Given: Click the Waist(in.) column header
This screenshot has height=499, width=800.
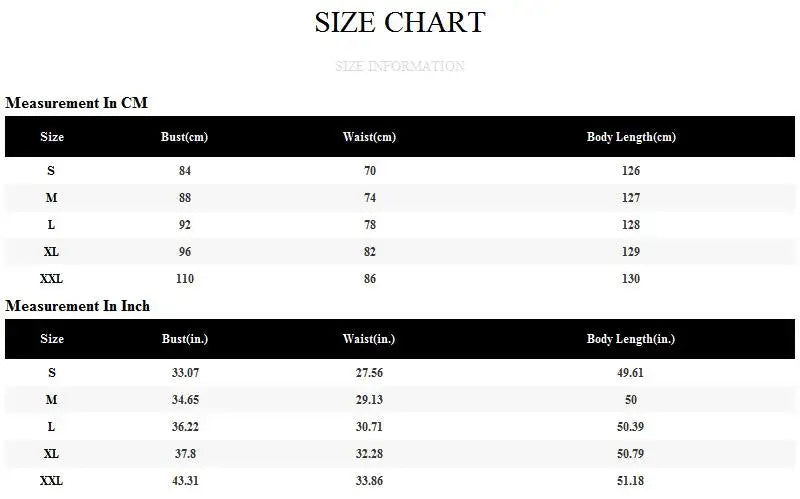Looking at the screenshot, I should (x=370, y=339).
